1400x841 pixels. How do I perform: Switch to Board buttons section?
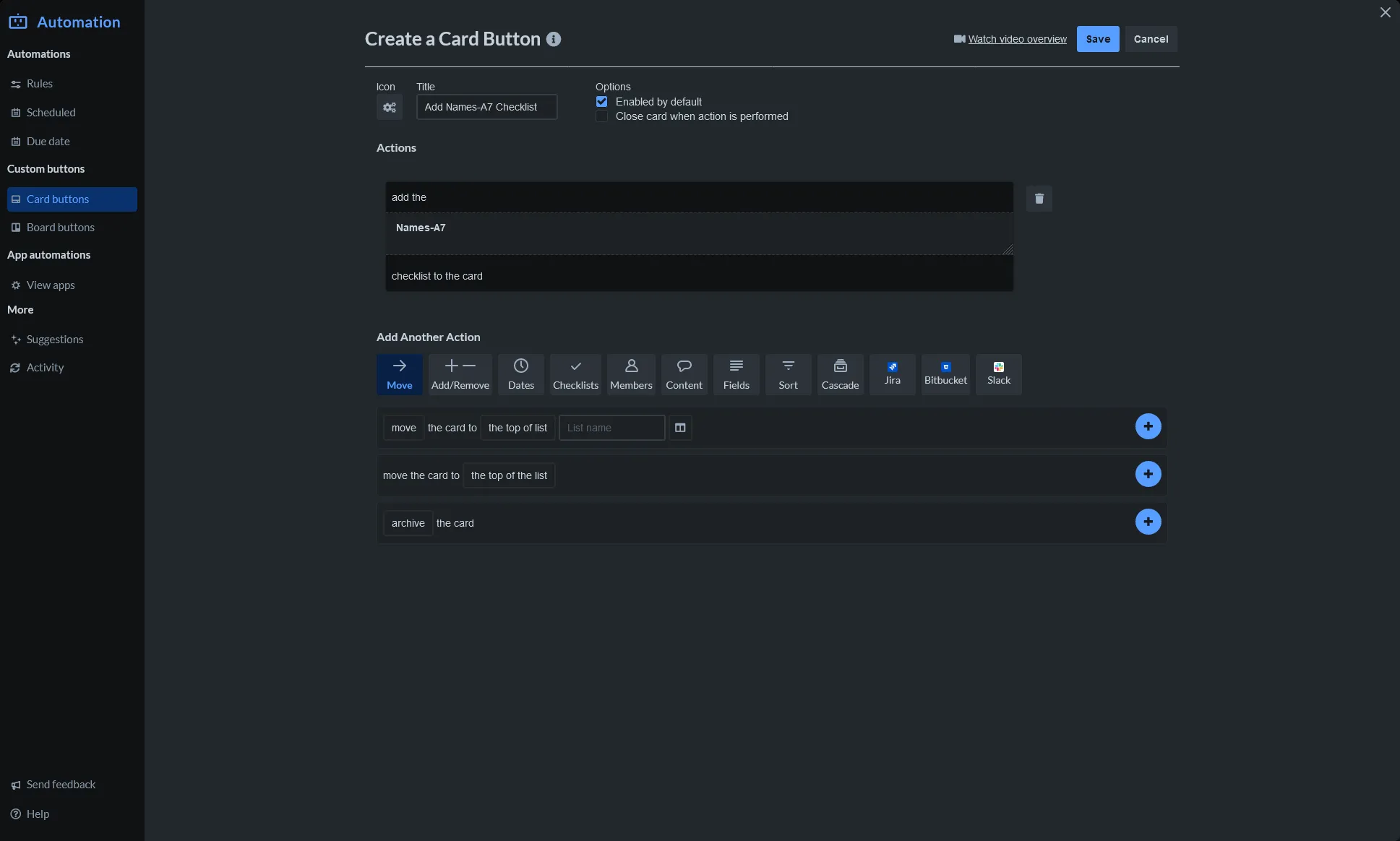(60, 227)
